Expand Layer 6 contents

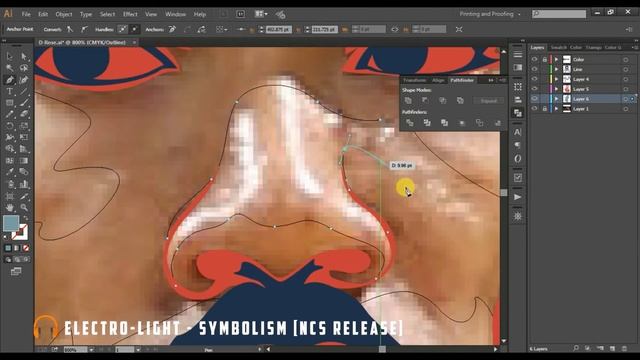click(556, 98)
